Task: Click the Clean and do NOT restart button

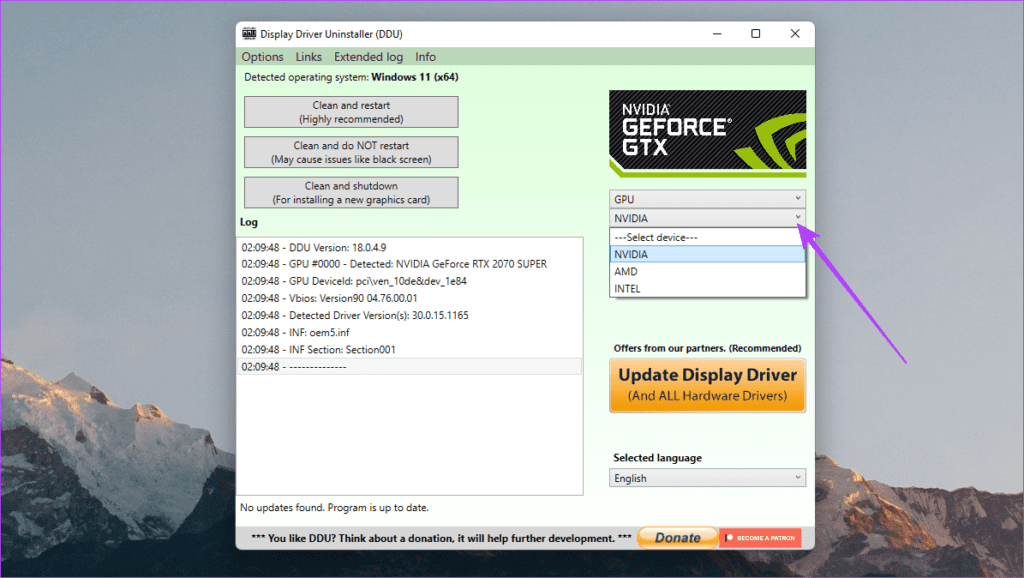Action: (x=351, y=152)
